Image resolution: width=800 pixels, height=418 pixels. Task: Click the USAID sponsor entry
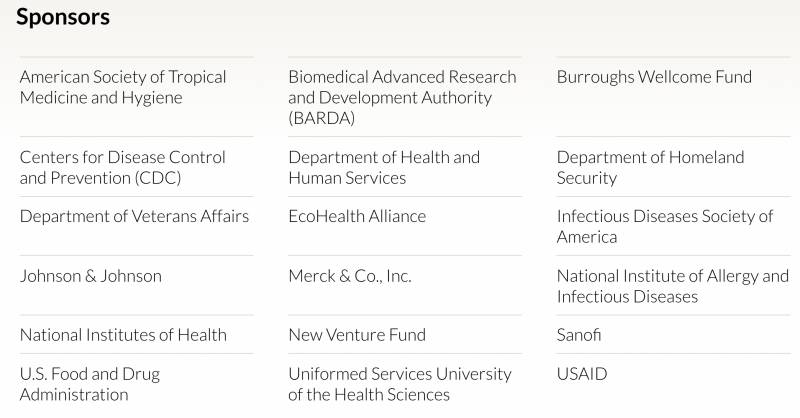point(582,374)
